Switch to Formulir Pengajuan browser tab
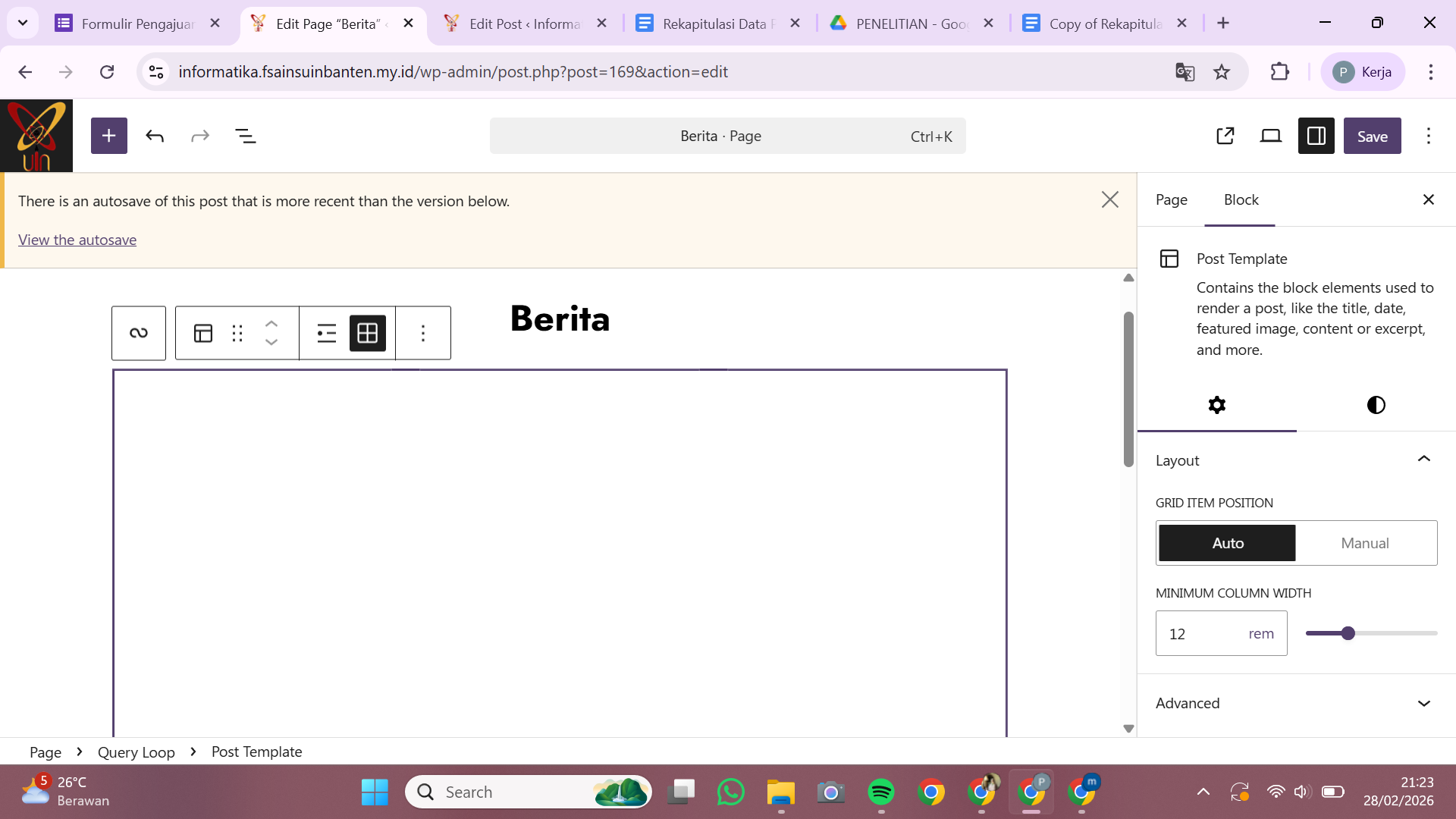Viewport: 1456px width, 819px height. pyautogui.click(x=137, y=24)
